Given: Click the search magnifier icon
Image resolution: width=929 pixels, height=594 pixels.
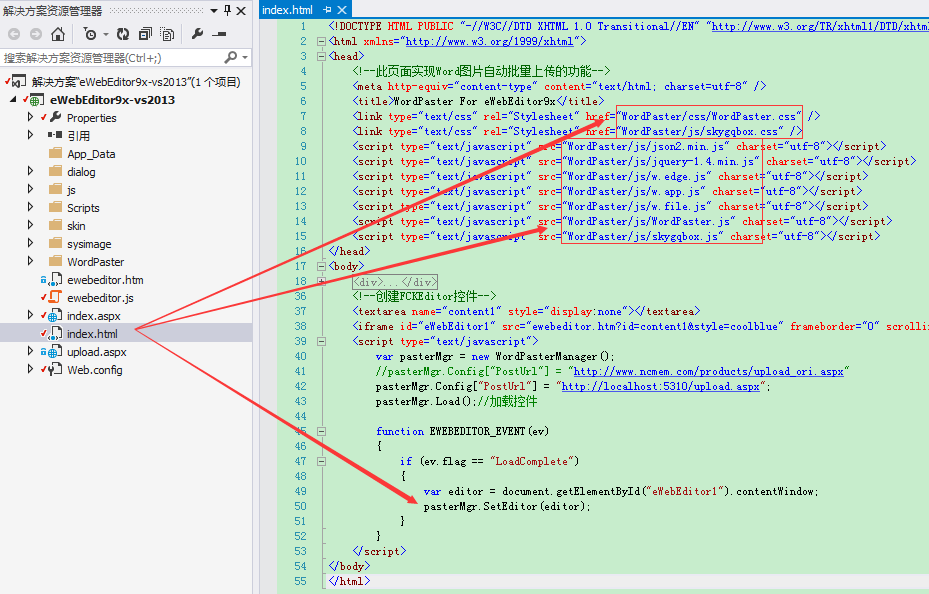Looking at the screenshot, I should (x=230, y=57).
